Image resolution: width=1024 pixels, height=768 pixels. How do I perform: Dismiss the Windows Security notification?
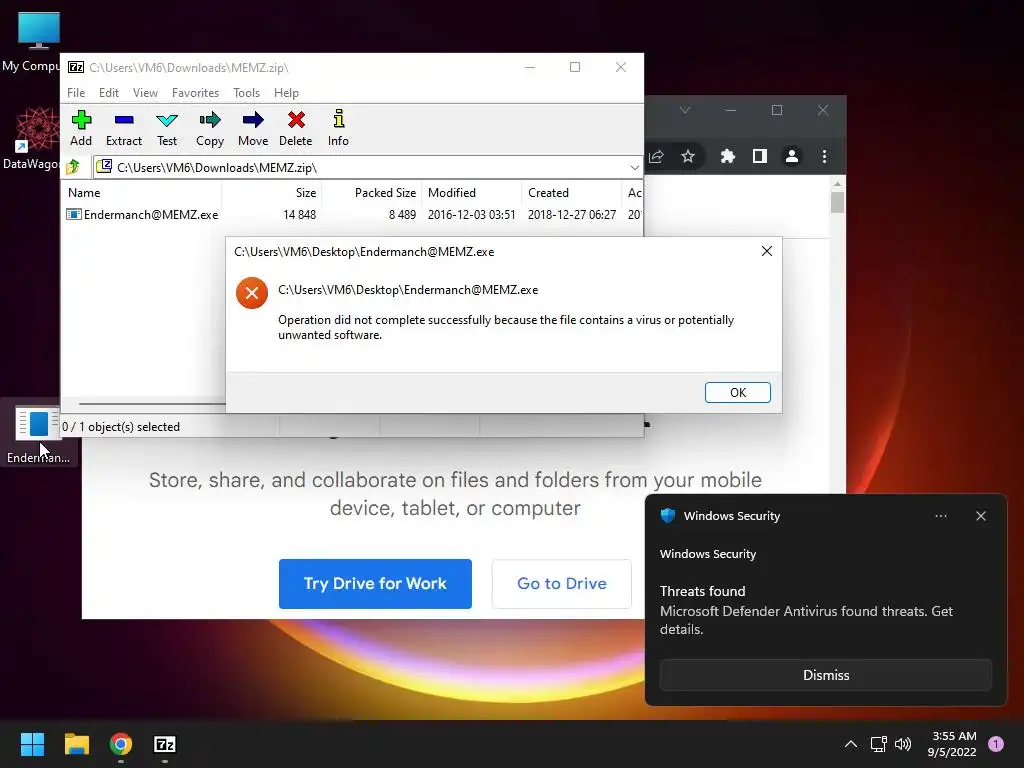coord(825,675)
